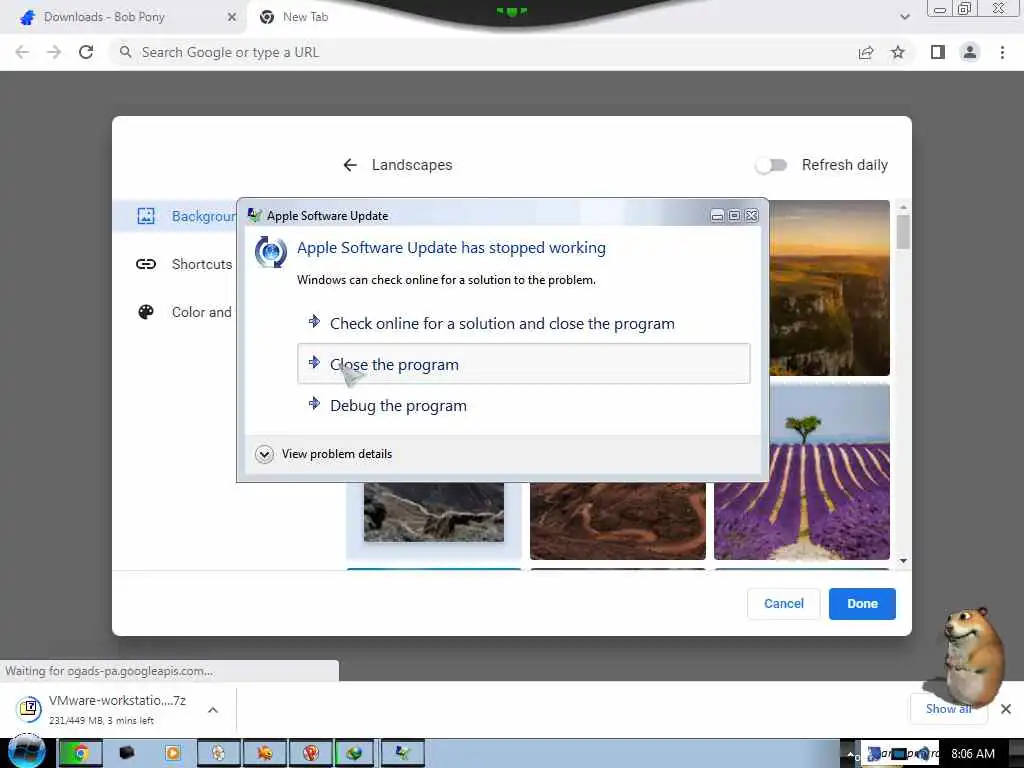Click the scroll down arrow of landscapes list
Viewport: 1024px width, 768px height.
point(903,560)
